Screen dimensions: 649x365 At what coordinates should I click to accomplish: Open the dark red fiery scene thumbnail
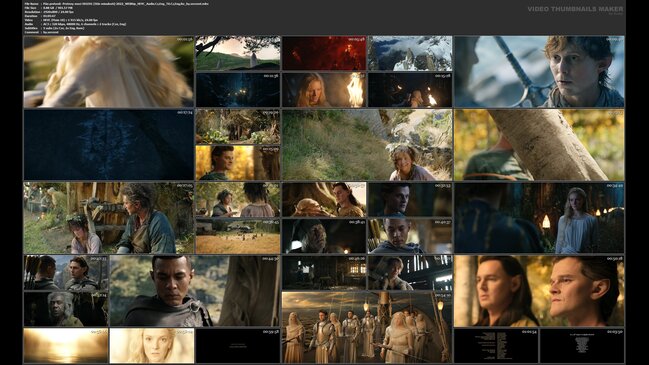324,53
